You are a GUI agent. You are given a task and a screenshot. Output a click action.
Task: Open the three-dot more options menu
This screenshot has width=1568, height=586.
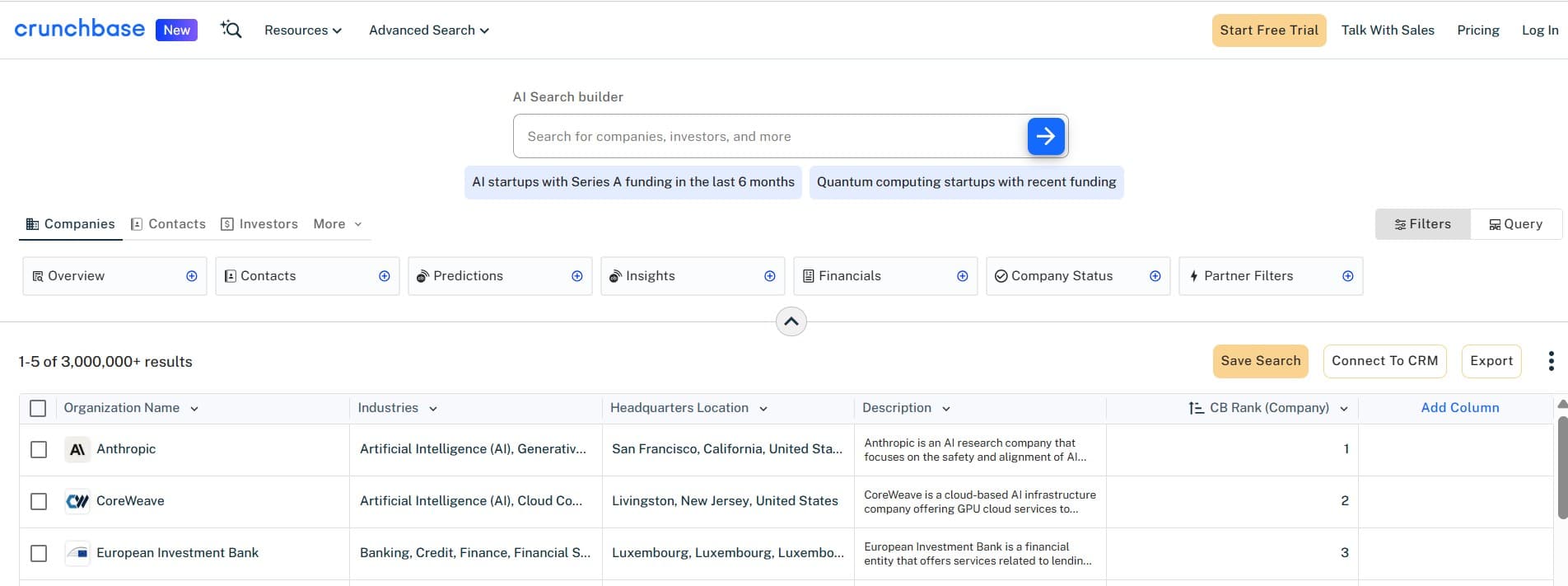click(x=1552, y=361)
